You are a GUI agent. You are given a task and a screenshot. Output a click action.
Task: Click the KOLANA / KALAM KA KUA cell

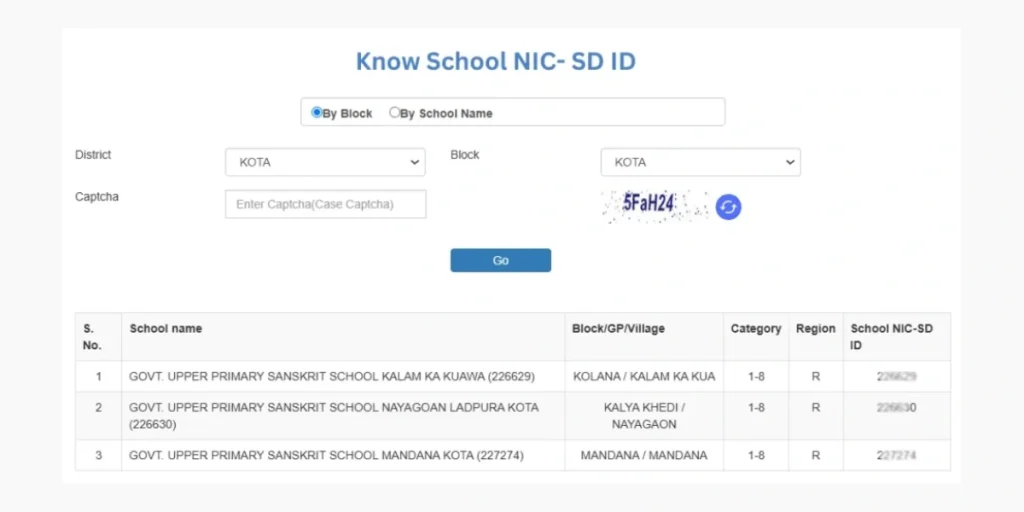[x=644, y=377]
